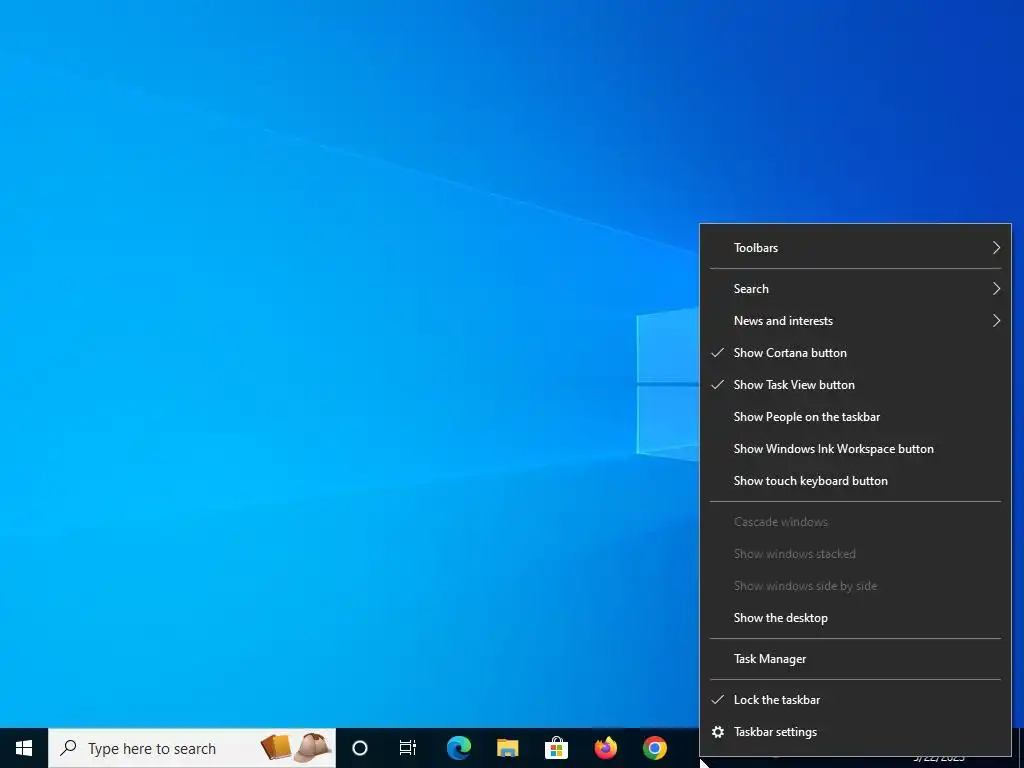Launch Microsoft Edge from the taskbar
Screen dimensions: 1024x768
tap(458, 748)
